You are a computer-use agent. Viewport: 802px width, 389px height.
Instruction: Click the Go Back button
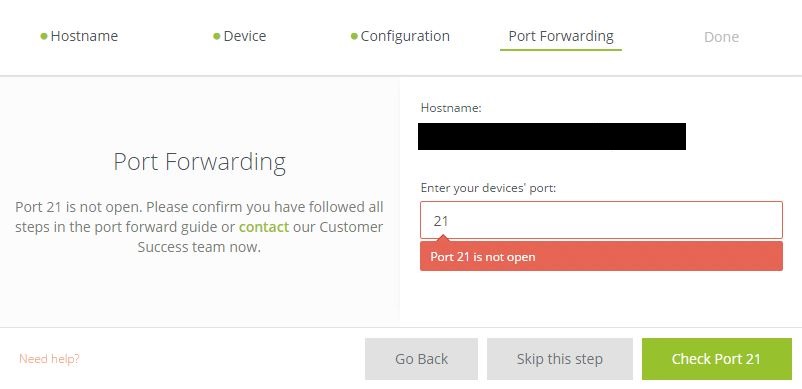click(421, 359)
